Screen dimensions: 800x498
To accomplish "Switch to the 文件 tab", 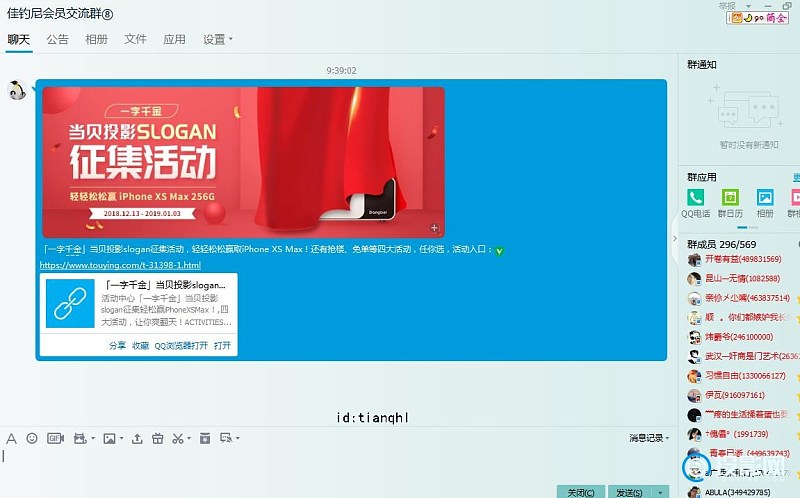I will (135, 39).
